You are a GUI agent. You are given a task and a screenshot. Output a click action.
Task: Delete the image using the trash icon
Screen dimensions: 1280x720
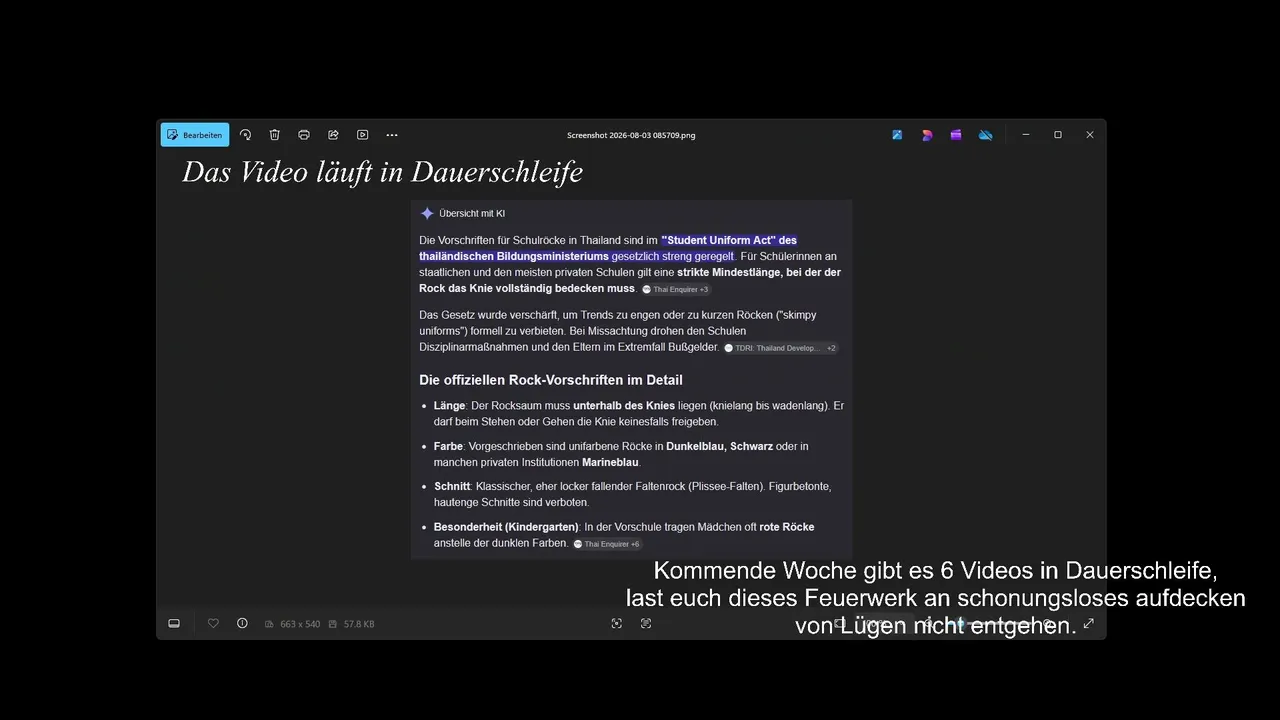click(x=275, y=135)
